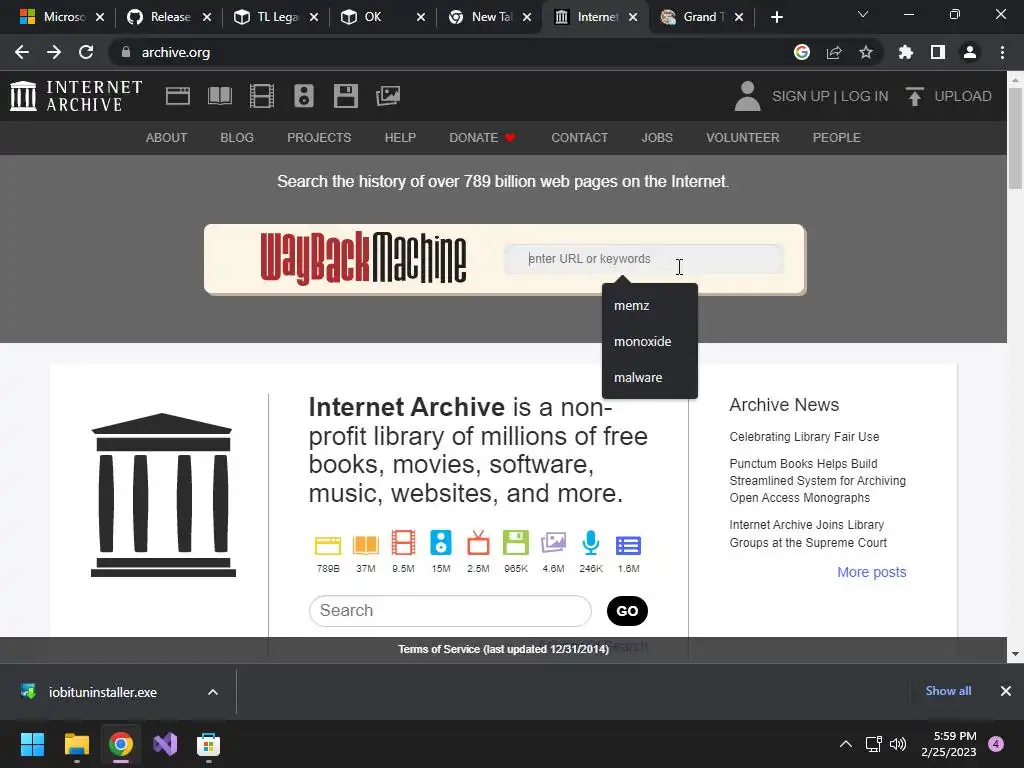Viewport: 1024px width, 768px height.
Task: Click SIGN UP link
Action: tap(800, 96)
